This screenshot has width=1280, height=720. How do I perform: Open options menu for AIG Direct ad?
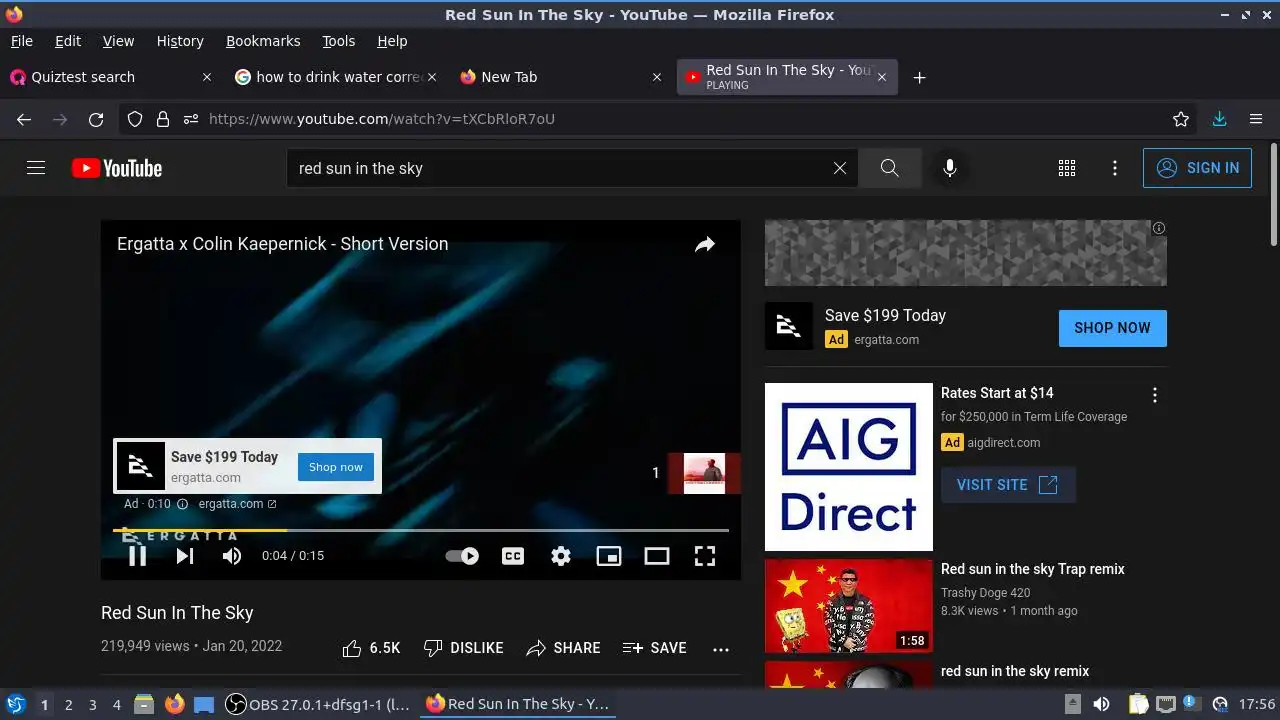point(1155,395)
